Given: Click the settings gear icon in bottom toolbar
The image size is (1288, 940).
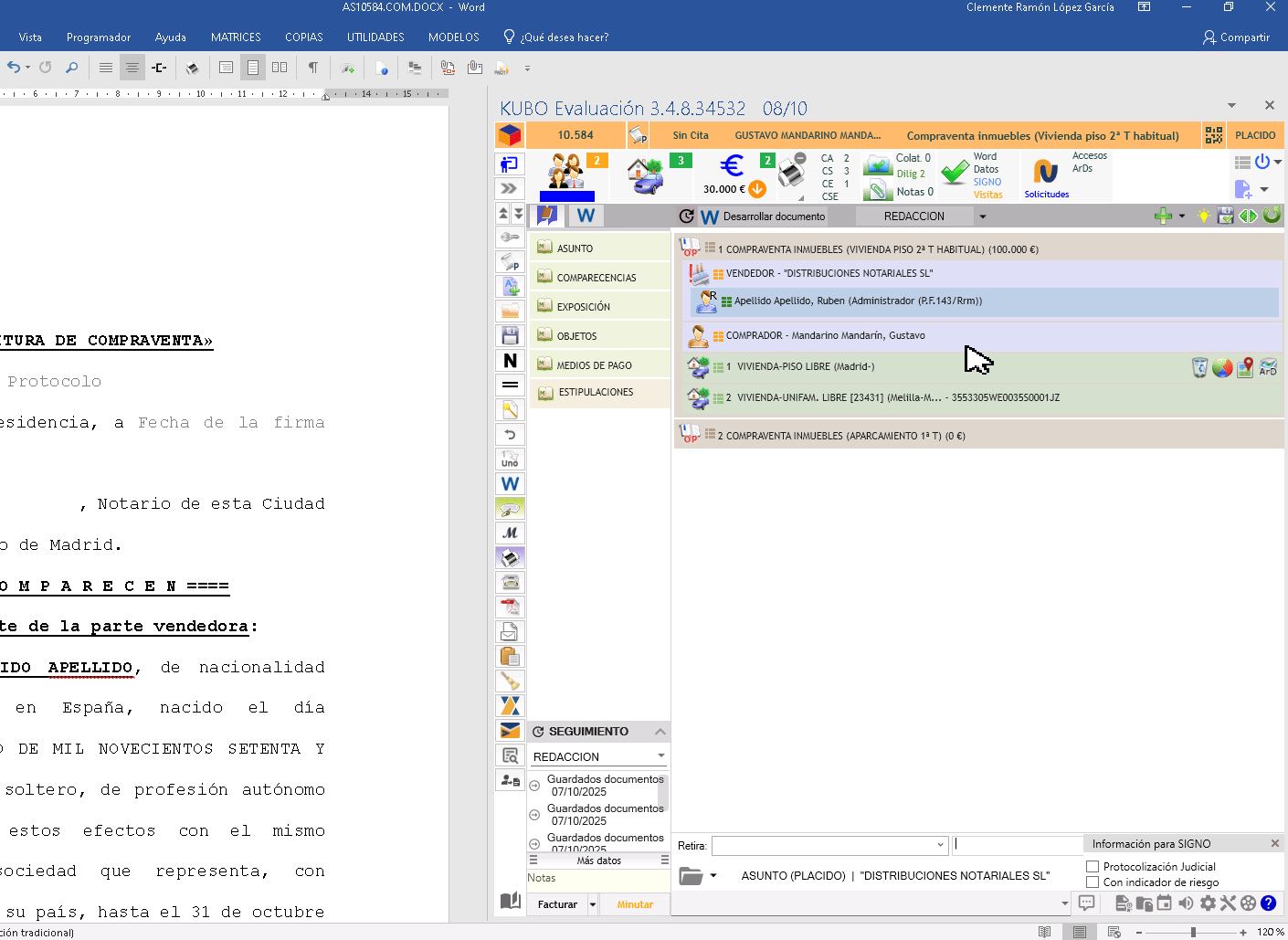Looking at the screenshot, I should coord(1208,903).
